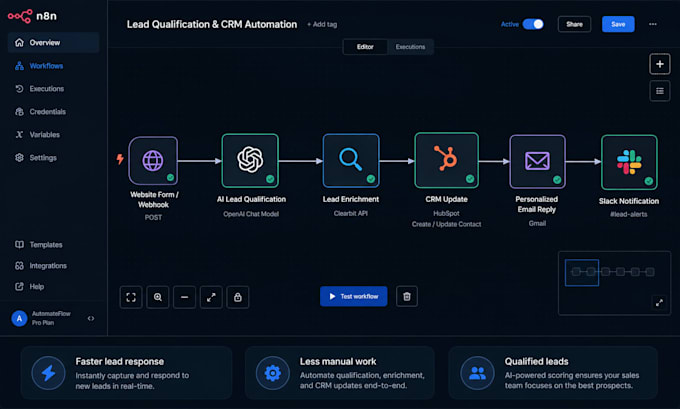This screenshot has width=680, height=409.
Task: Click the Faster lead response lightning icon
Action: 49,373
